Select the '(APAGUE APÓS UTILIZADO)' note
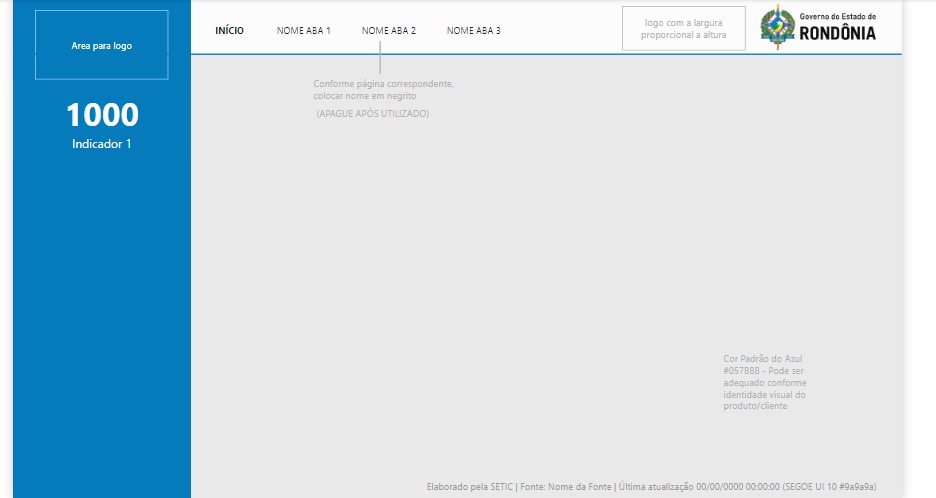The image size is (936, 498). [x=372, y=113]
